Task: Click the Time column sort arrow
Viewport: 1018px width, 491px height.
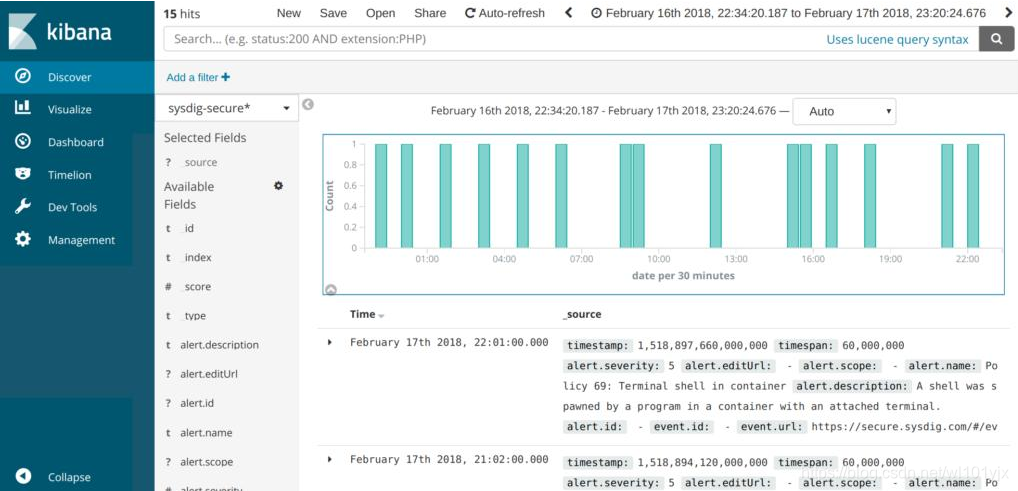Action: 381,316
